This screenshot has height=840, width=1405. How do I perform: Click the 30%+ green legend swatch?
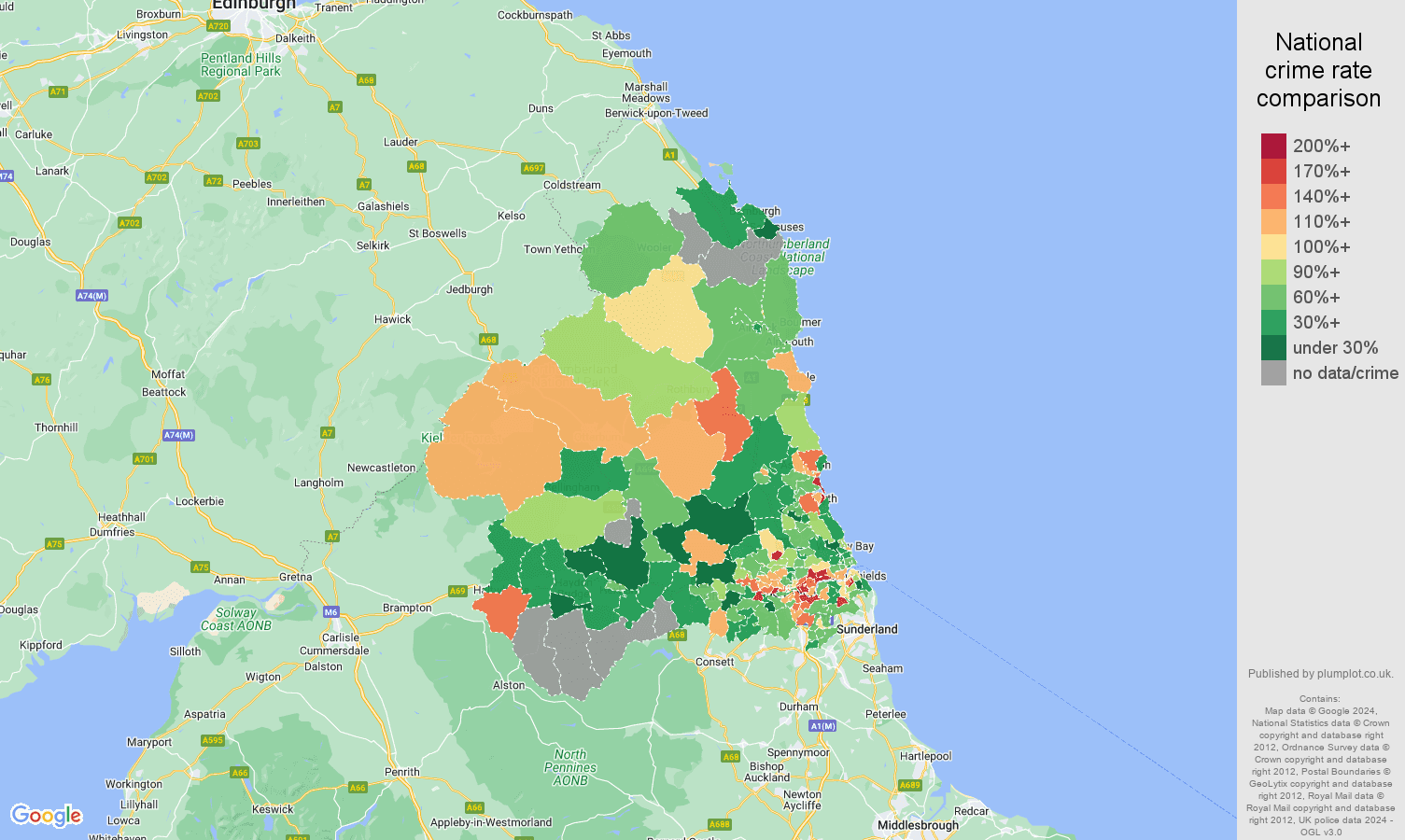coord(1273,323)
